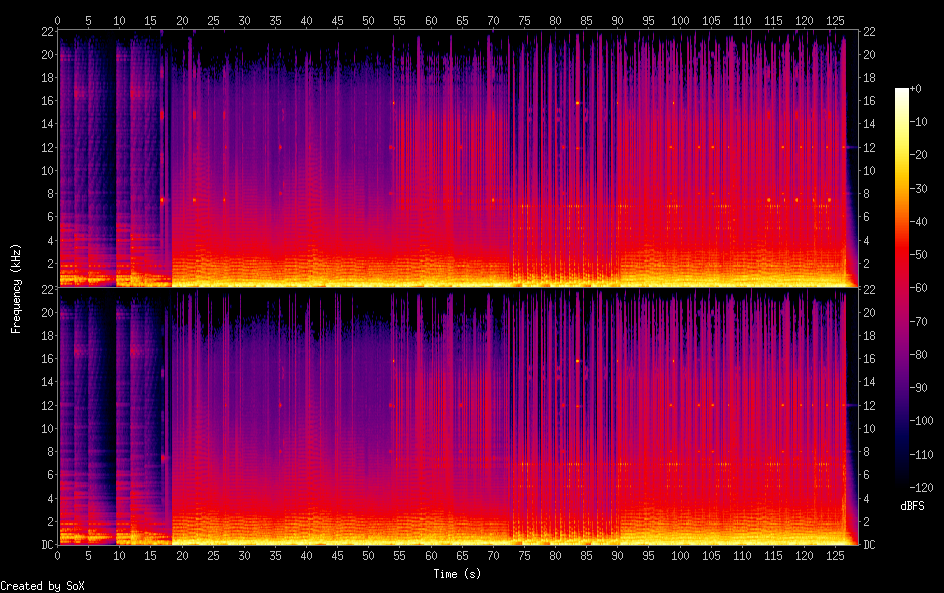This screenshot has width=944, height=593.
Task: Click the "Frequency (kHz)" vertical axis label
Action: pos(16,288)
